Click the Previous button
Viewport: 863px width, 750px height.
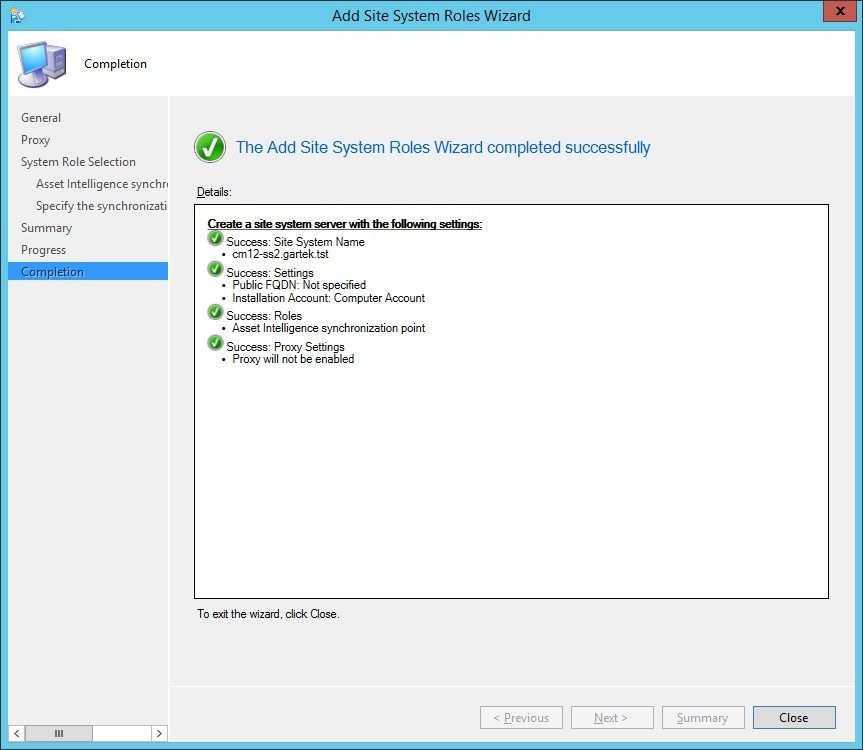pyautogui.click(x=521, y=718)
